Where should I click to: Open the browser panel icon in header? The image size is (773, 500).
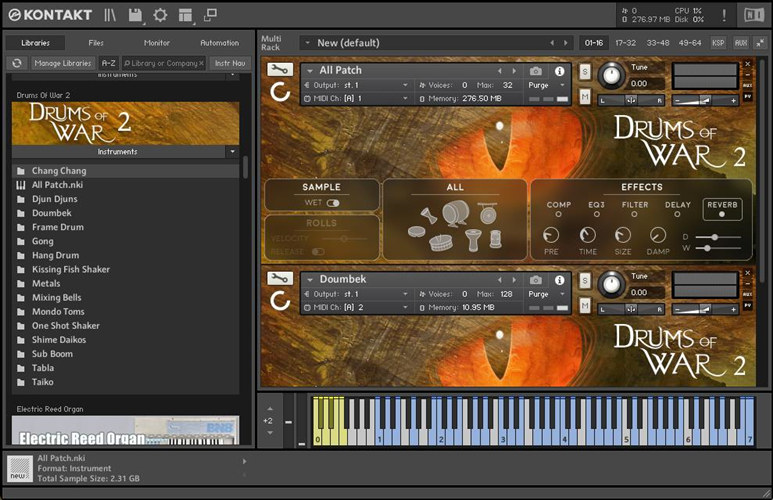pos(110,15)
